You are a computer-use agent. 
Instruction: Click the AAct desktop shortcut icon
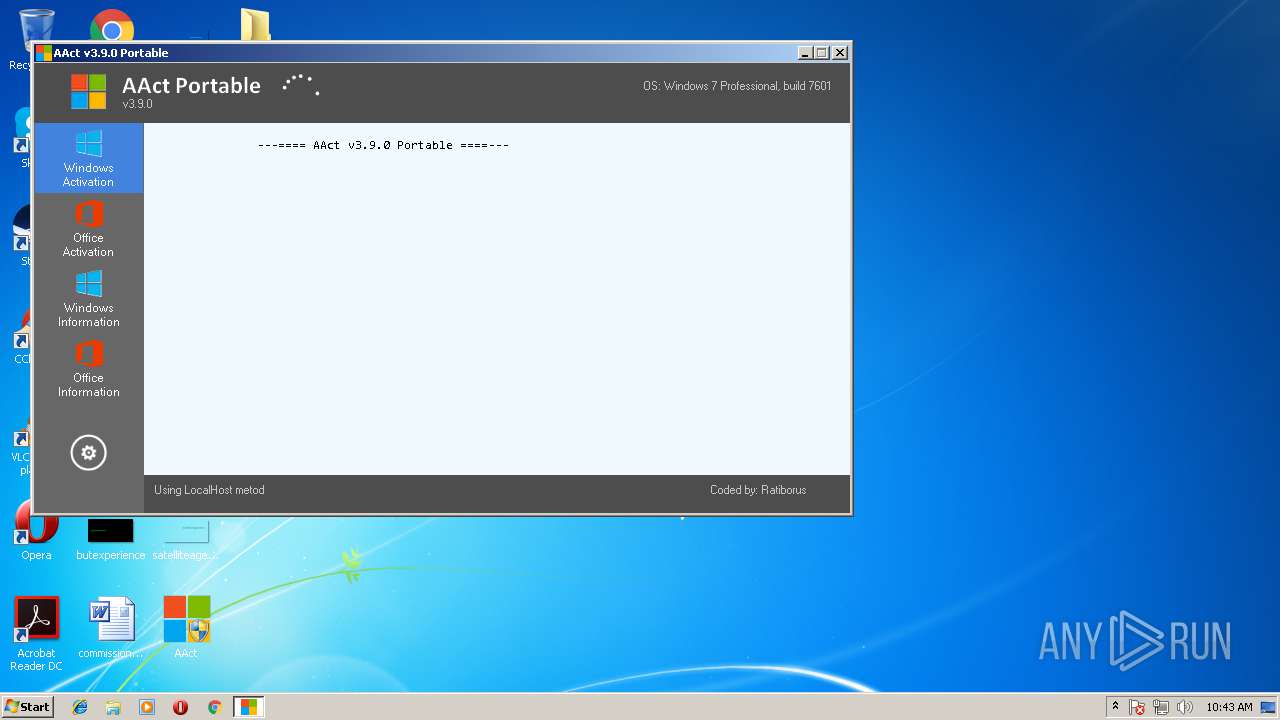point(186,627)
